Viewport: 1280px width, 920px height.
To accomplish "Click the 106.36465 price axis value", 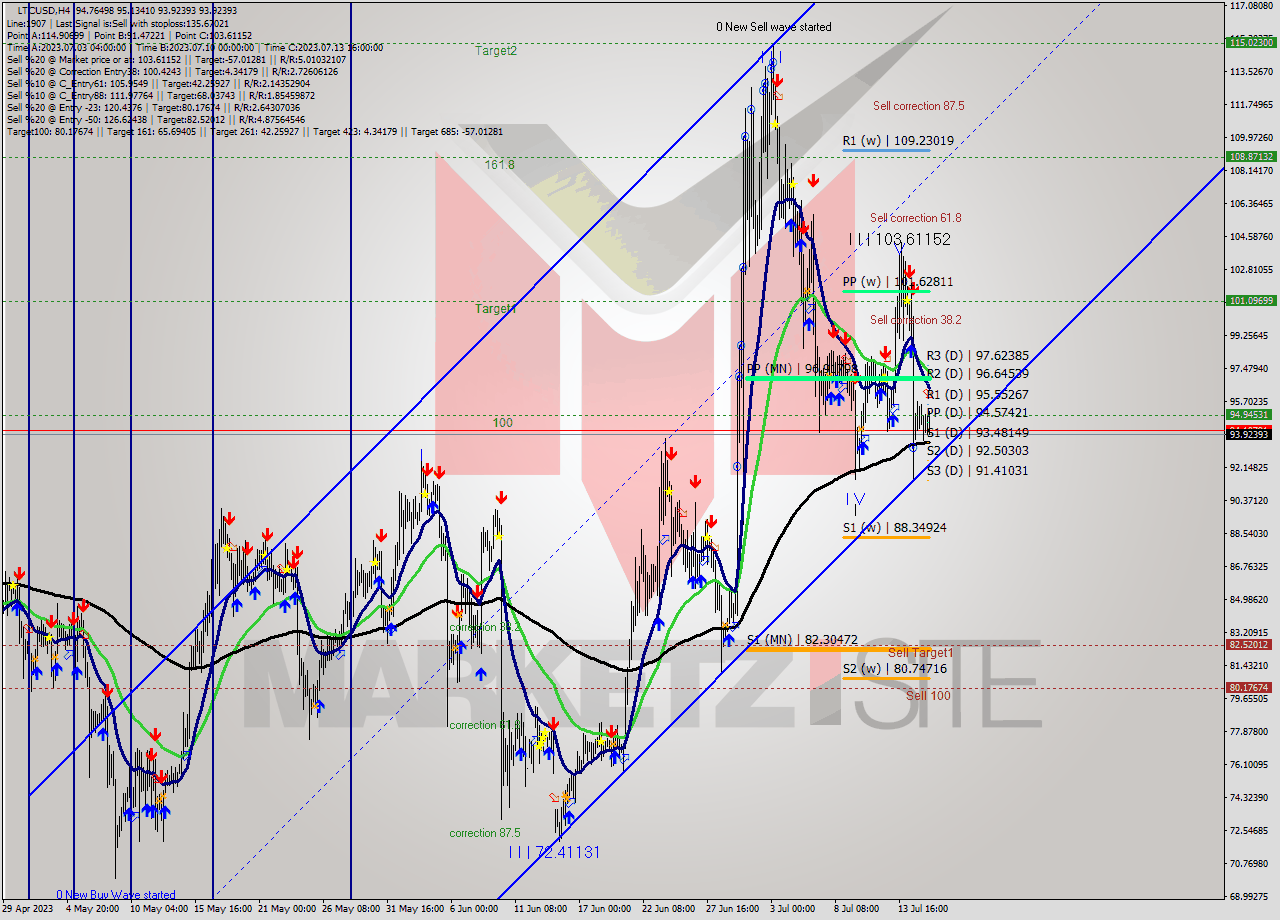I will 1250,203.
